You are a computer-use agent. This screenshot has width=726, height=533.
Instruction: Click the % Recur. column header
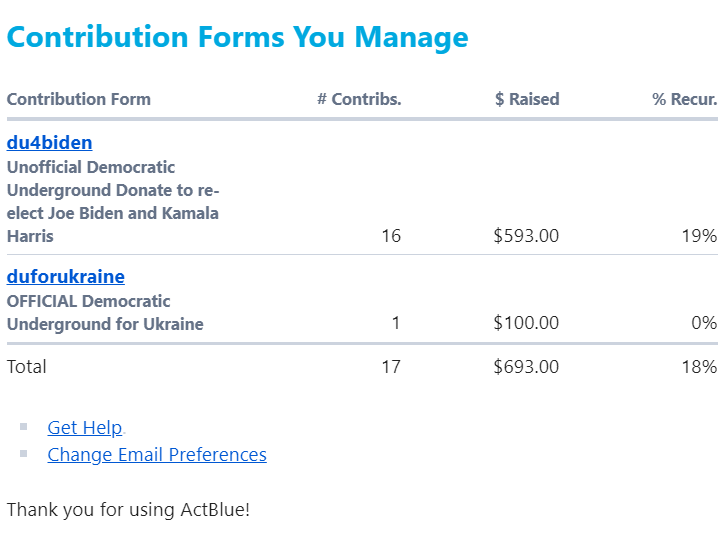tap(685, 99)
